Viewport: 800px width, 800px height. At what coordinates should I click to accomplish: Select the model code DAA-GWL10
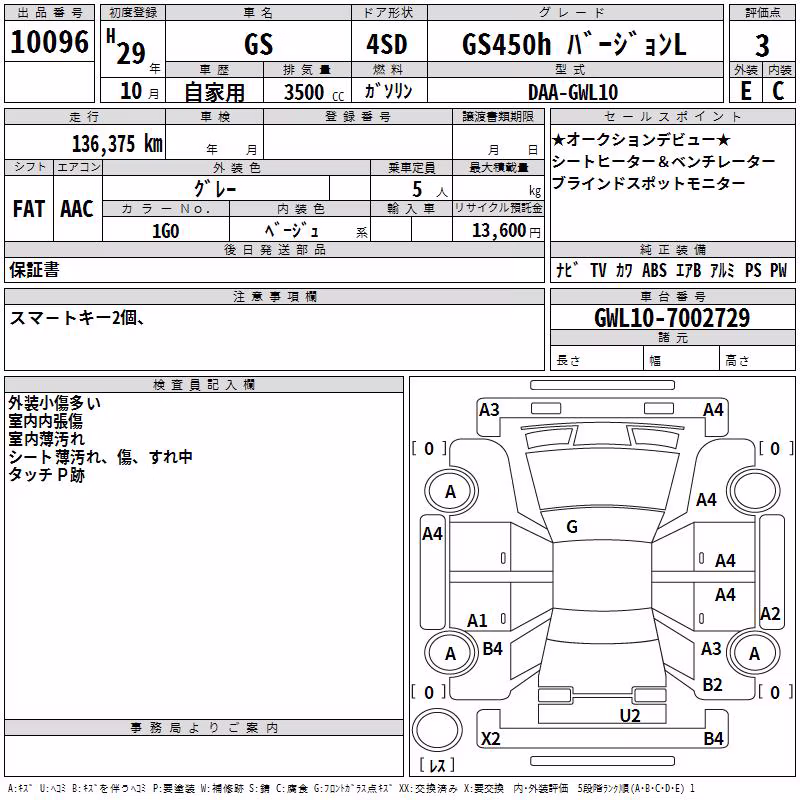click(x=573, y=92)
